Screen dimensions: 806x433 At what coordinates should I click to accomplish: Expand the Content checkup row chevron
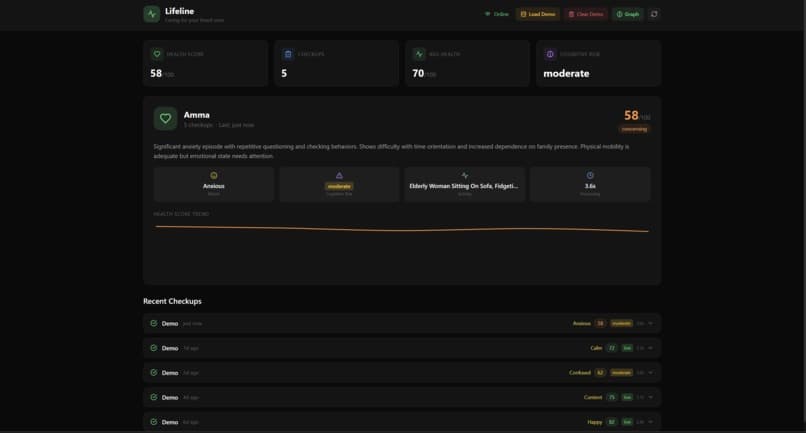point(650,398)
